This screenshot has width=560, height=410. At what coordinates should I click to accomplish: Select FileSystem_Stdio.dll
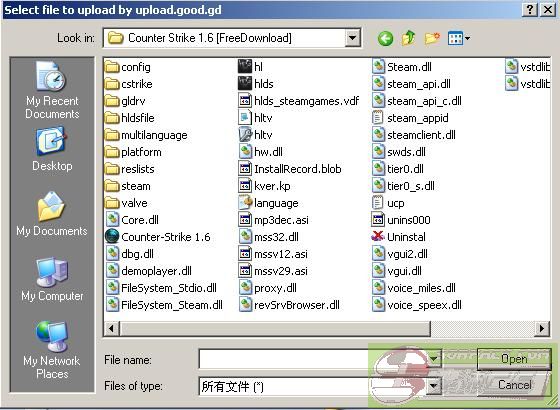[161, 288]
